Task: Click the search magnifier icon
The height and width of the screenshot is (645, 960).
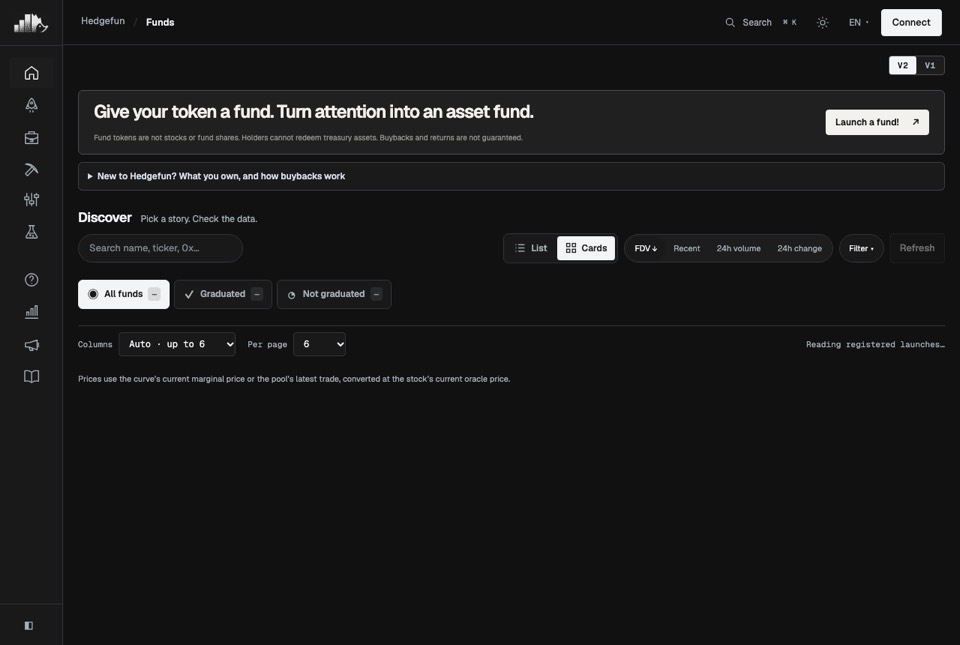Action: coord(730,22)
